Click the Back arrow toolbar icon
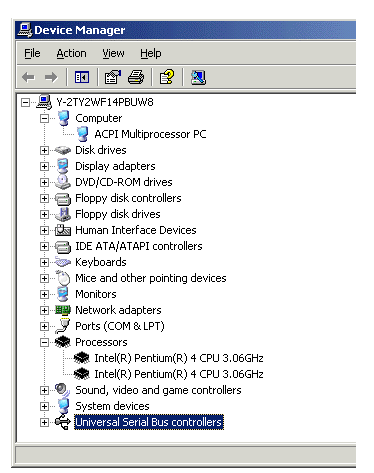 (28, 78)
